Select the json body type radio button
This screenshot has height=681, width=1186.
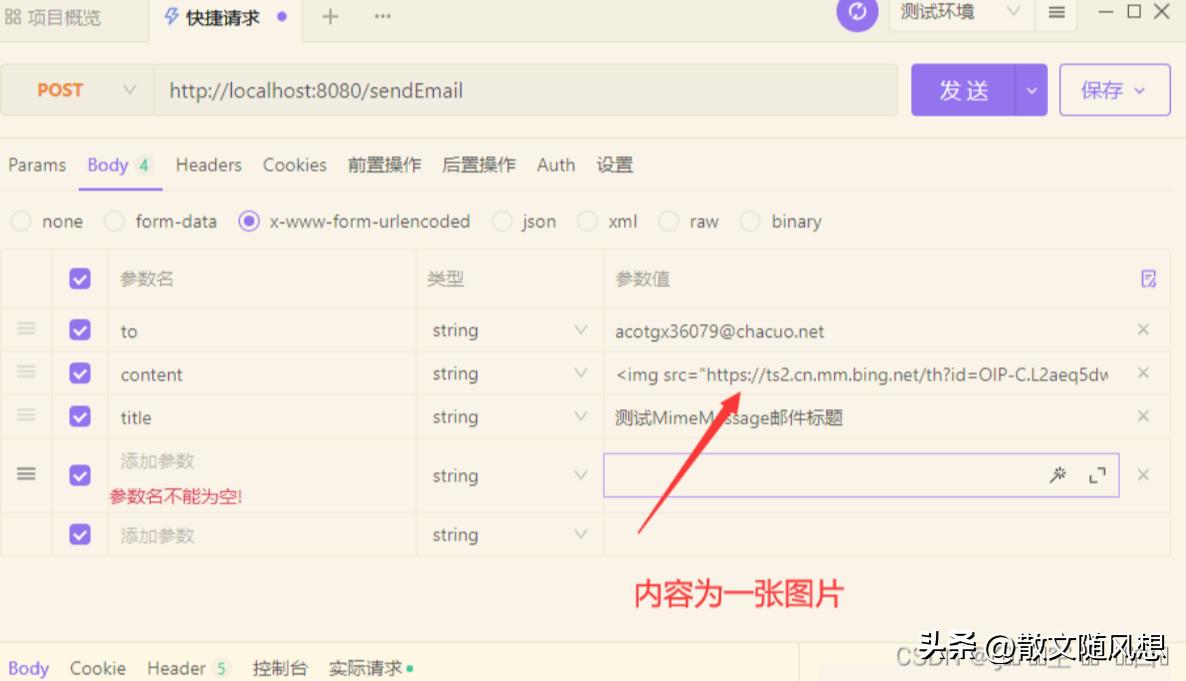501,221
